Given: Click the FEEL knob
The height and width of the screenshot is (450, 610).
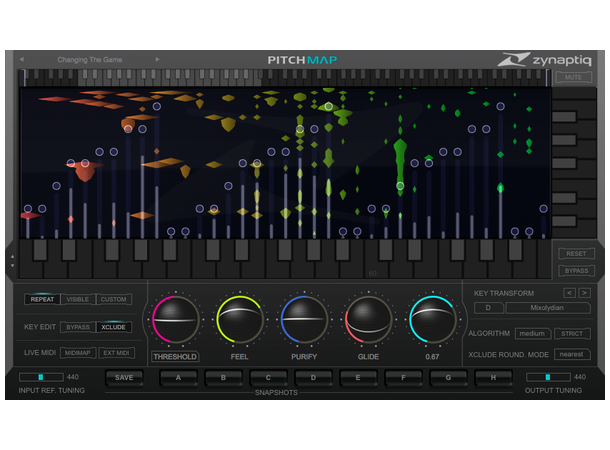Looking at the screenshot, I should pyautogui.click(x=240, y=320).
